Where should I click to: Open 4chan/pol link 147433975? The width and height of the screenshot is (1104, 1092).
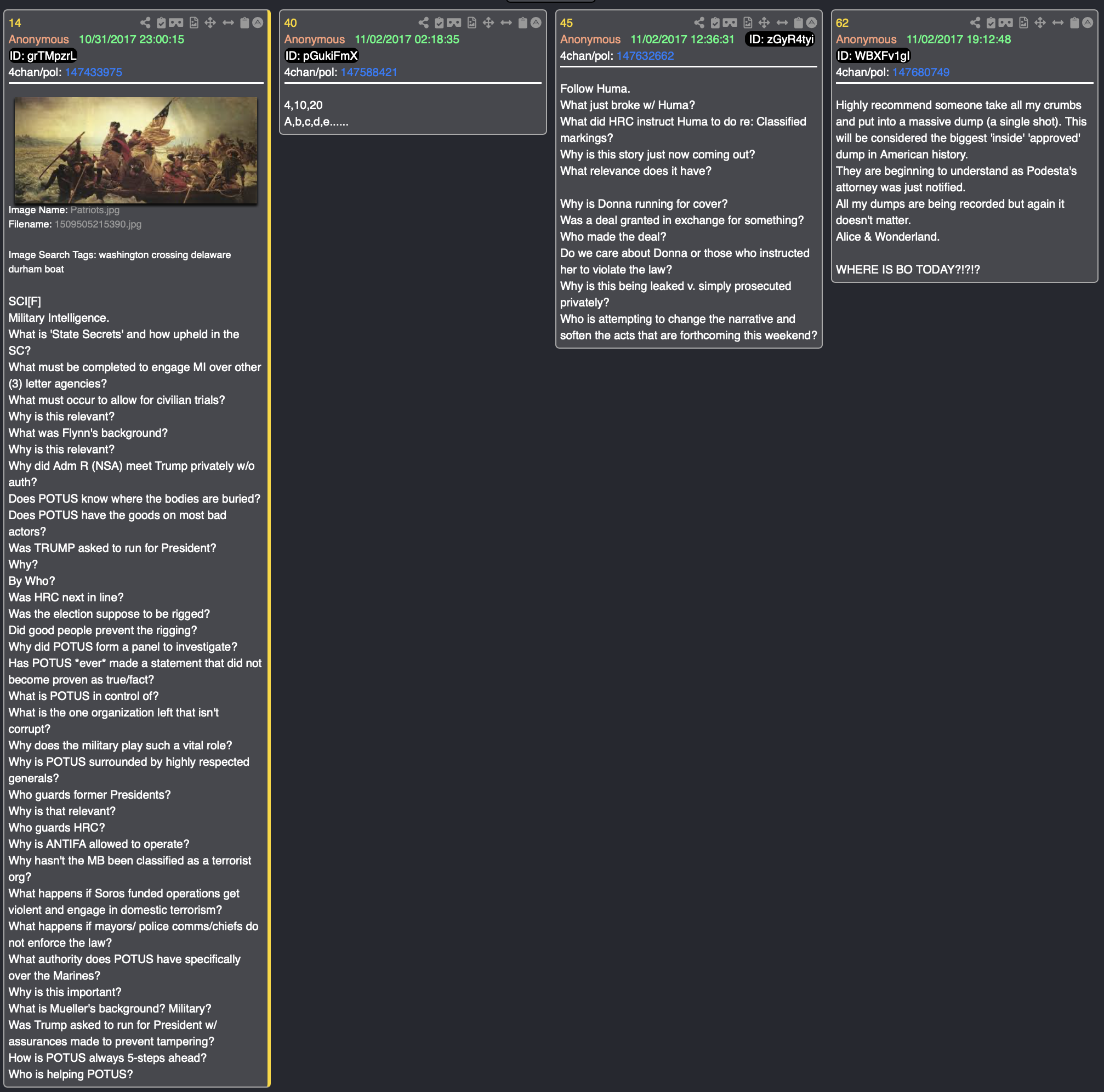[x=93, y=72]
